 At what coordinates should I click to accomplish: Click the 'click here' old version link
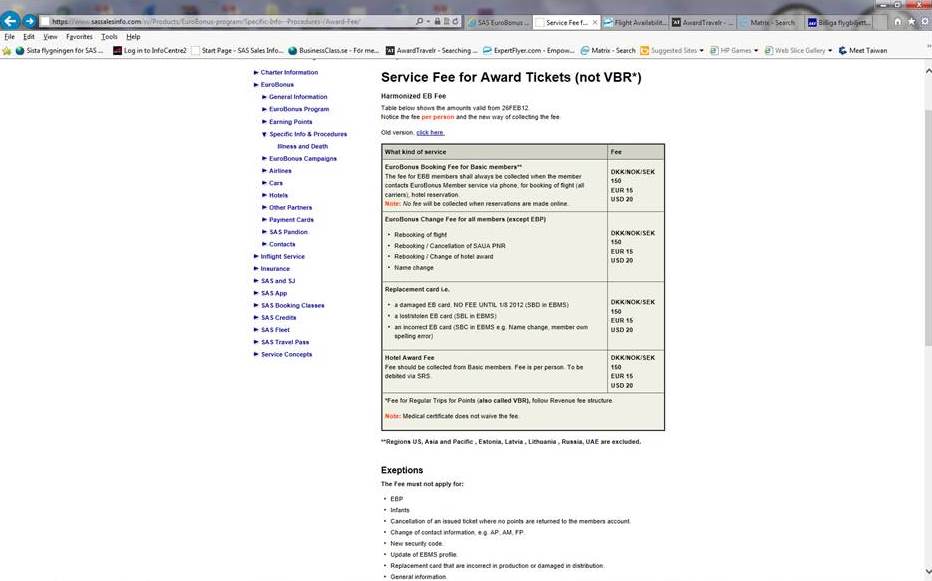430,132
